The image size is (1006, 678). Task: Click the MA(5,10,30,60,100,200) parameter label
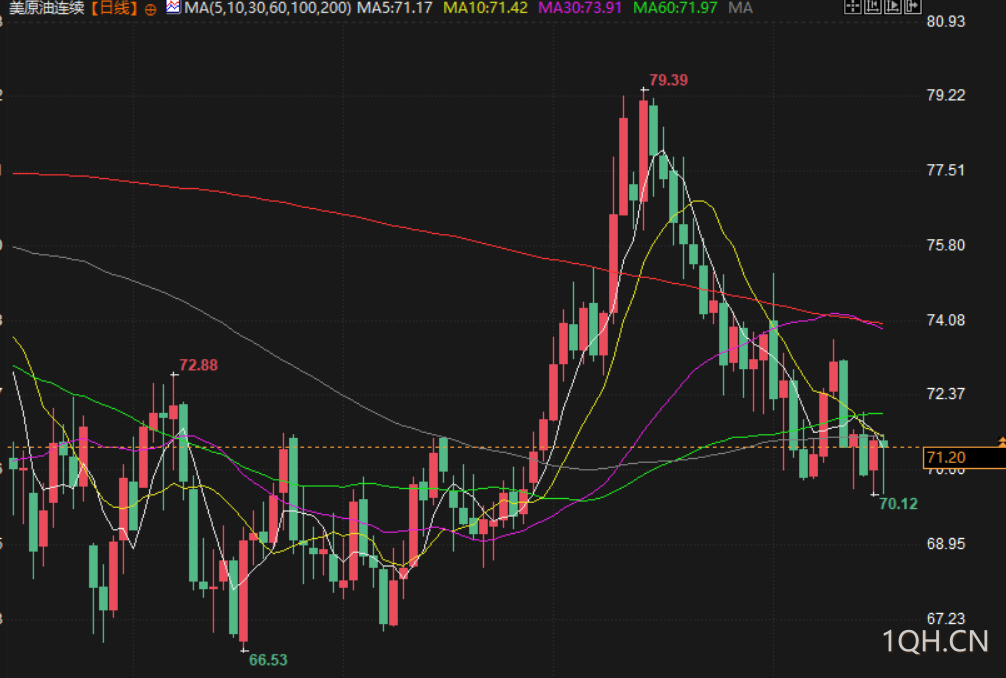268,8
